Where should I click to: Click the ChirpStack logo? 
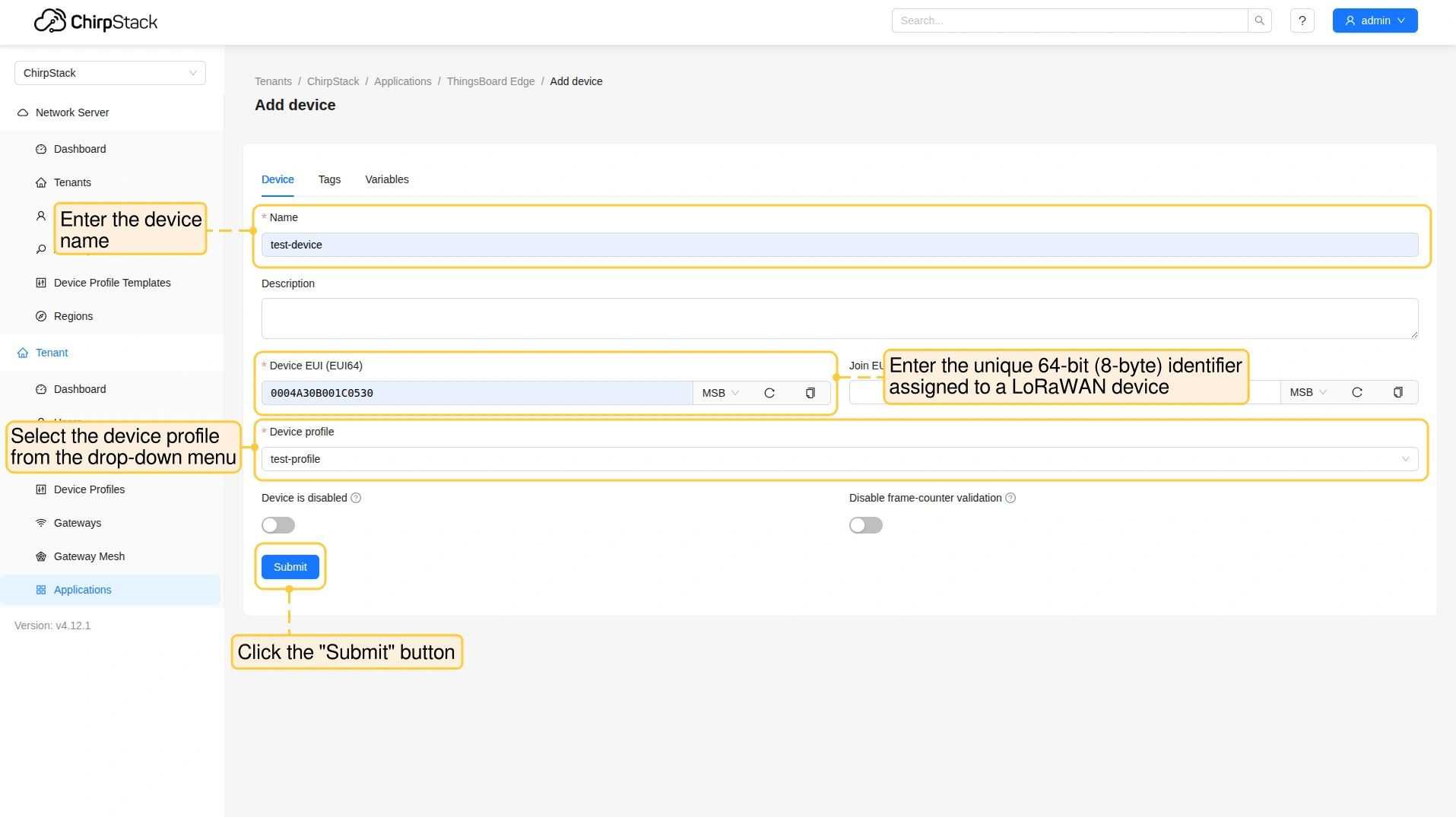point(96,21)
